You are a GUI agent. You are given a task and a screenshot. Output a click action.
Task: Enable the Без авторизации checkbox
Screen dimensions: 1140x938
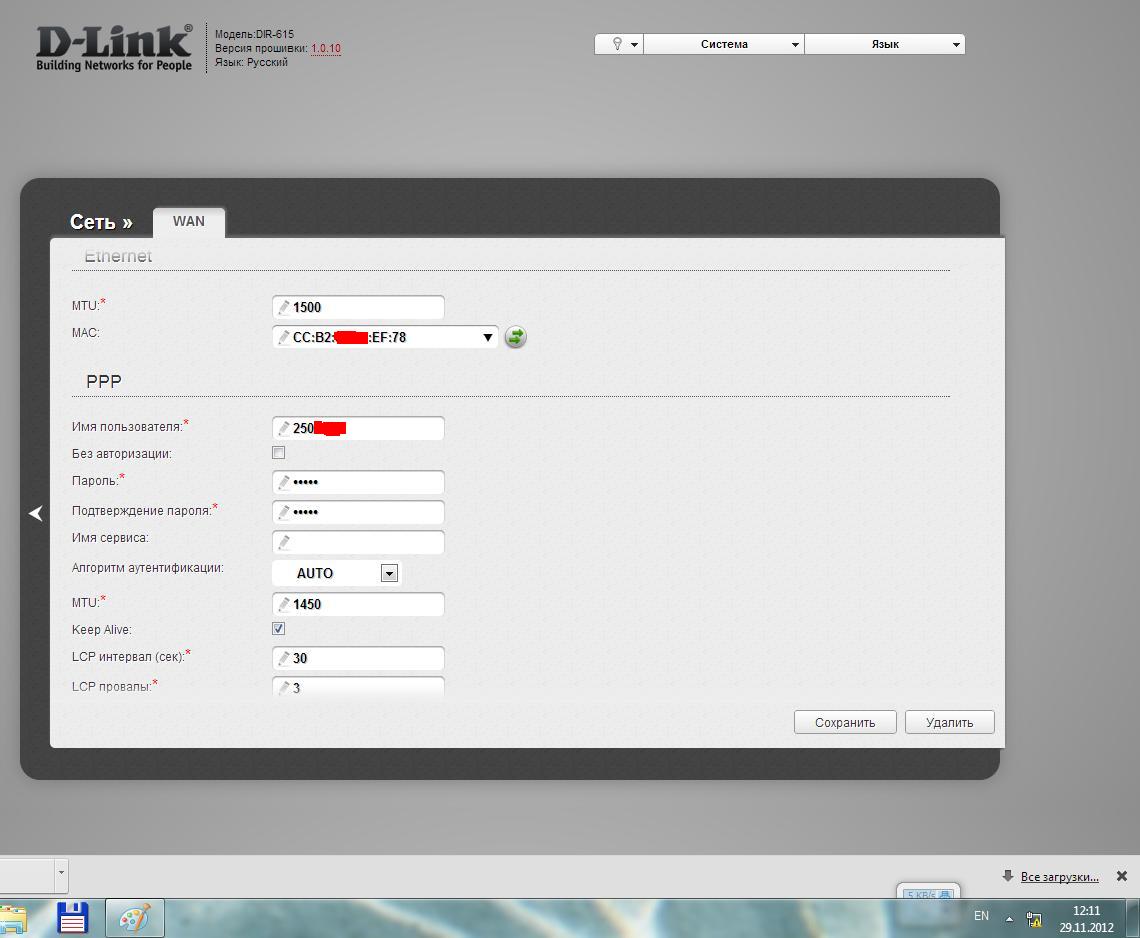(279, 453)
